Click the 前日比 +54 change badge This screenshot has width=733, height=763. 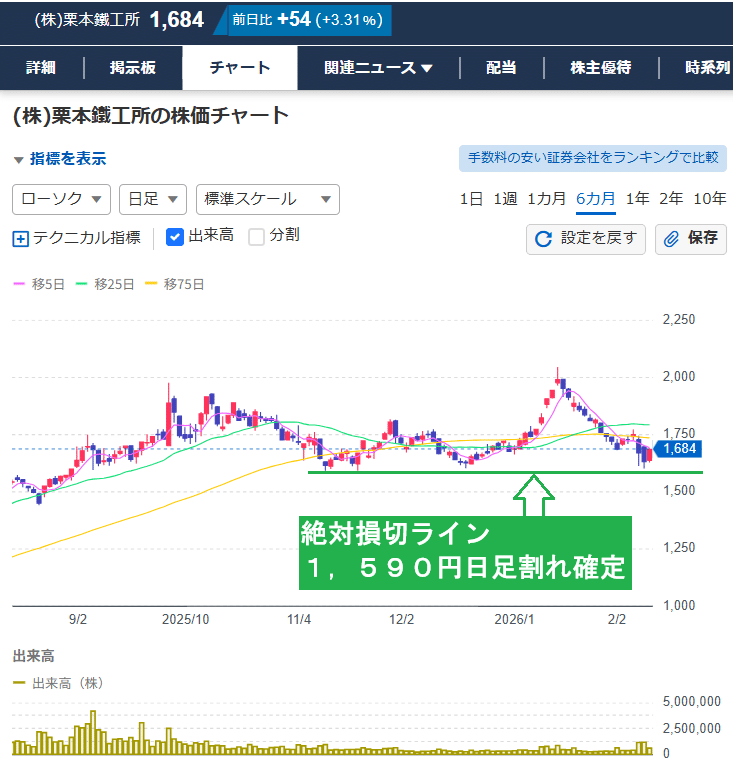point(310,20)
